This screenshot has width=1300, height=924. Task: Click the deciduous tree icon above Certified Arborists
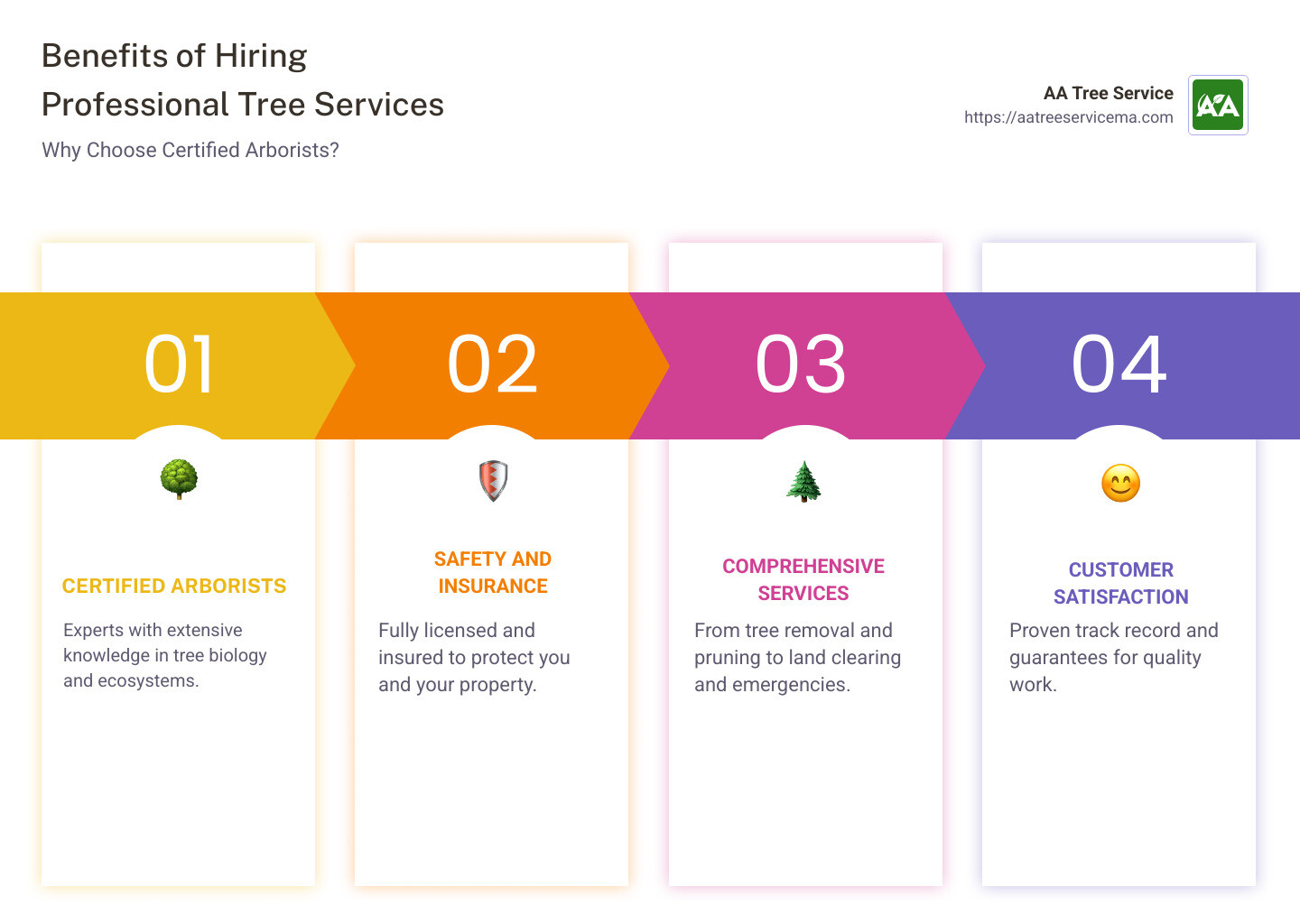(178, 479)
